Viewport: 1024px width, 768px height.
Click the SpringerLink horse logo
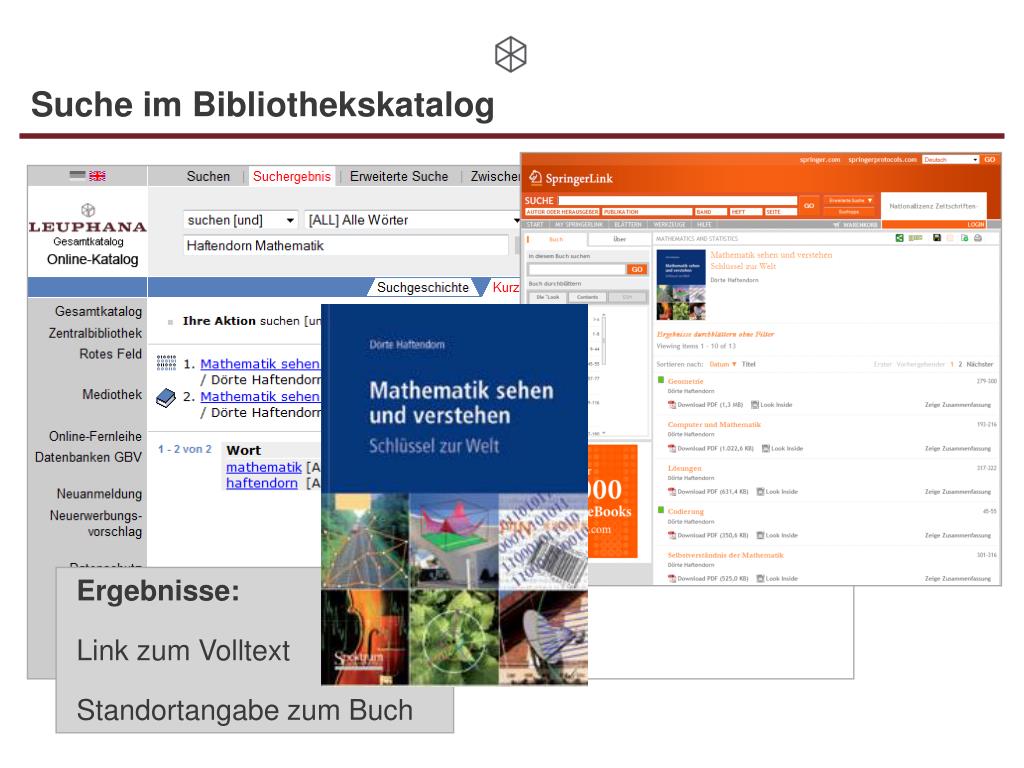click(536, 178)
